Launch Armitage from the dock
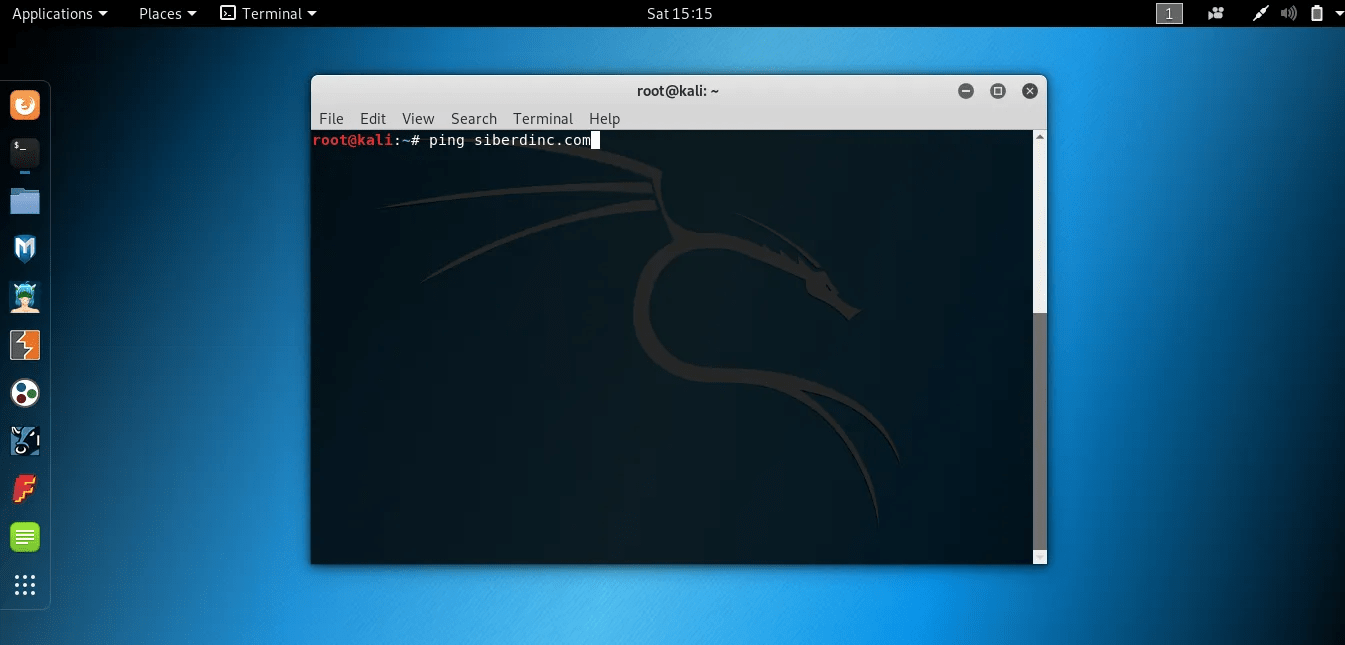The width and height of the screenshot is (1345, 645). click(25, 297)
